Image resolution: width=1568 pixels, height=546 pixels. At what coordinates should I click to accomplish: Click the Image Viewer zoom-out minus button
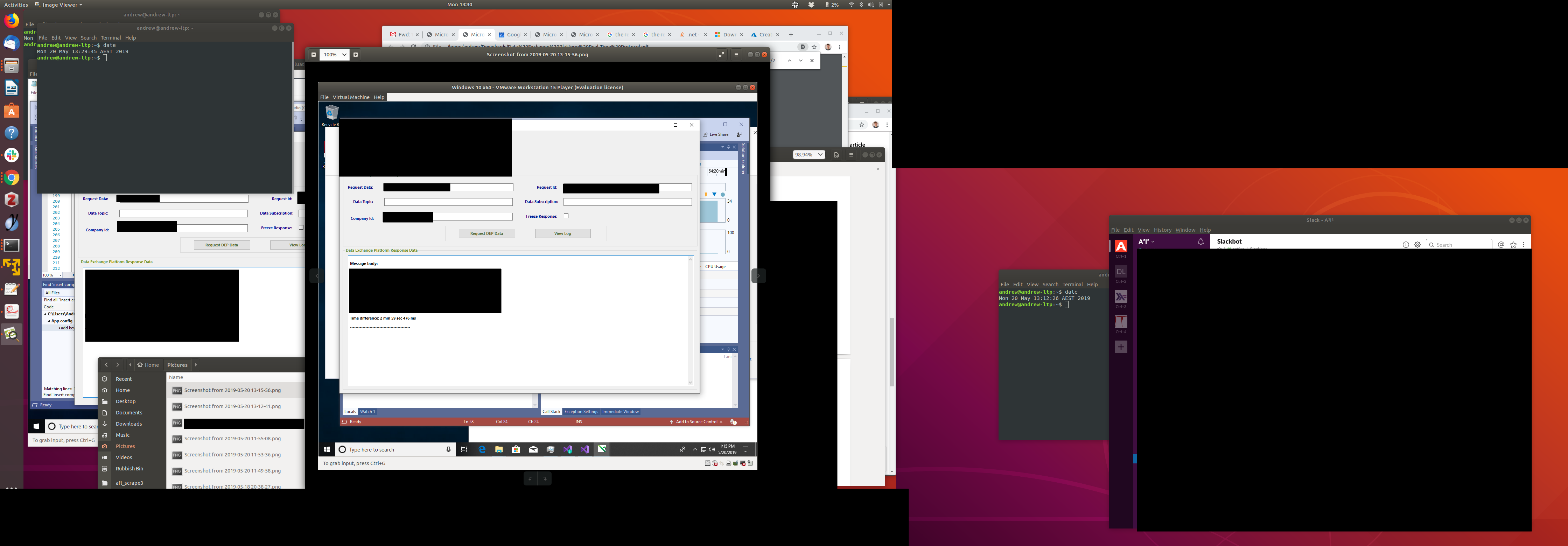(x=314, y=55)
